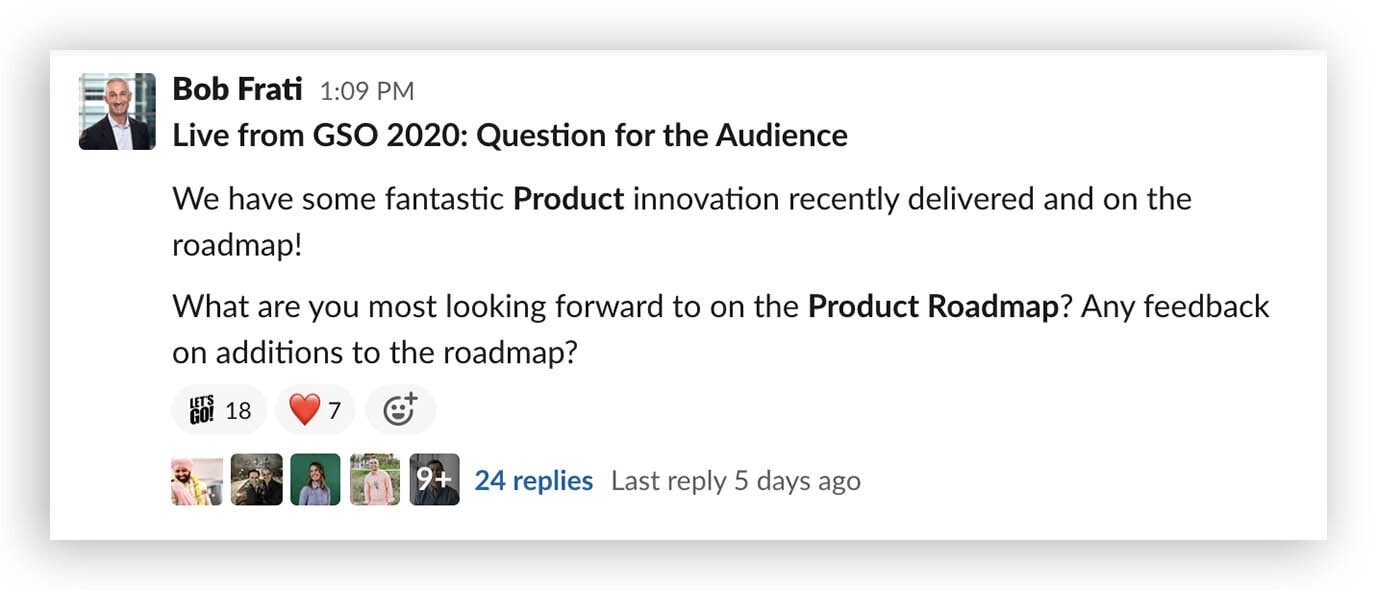Click the 18 count on Let's Go reaction
The height and width of the screenshot is (590, 1377).
(238, 410)
